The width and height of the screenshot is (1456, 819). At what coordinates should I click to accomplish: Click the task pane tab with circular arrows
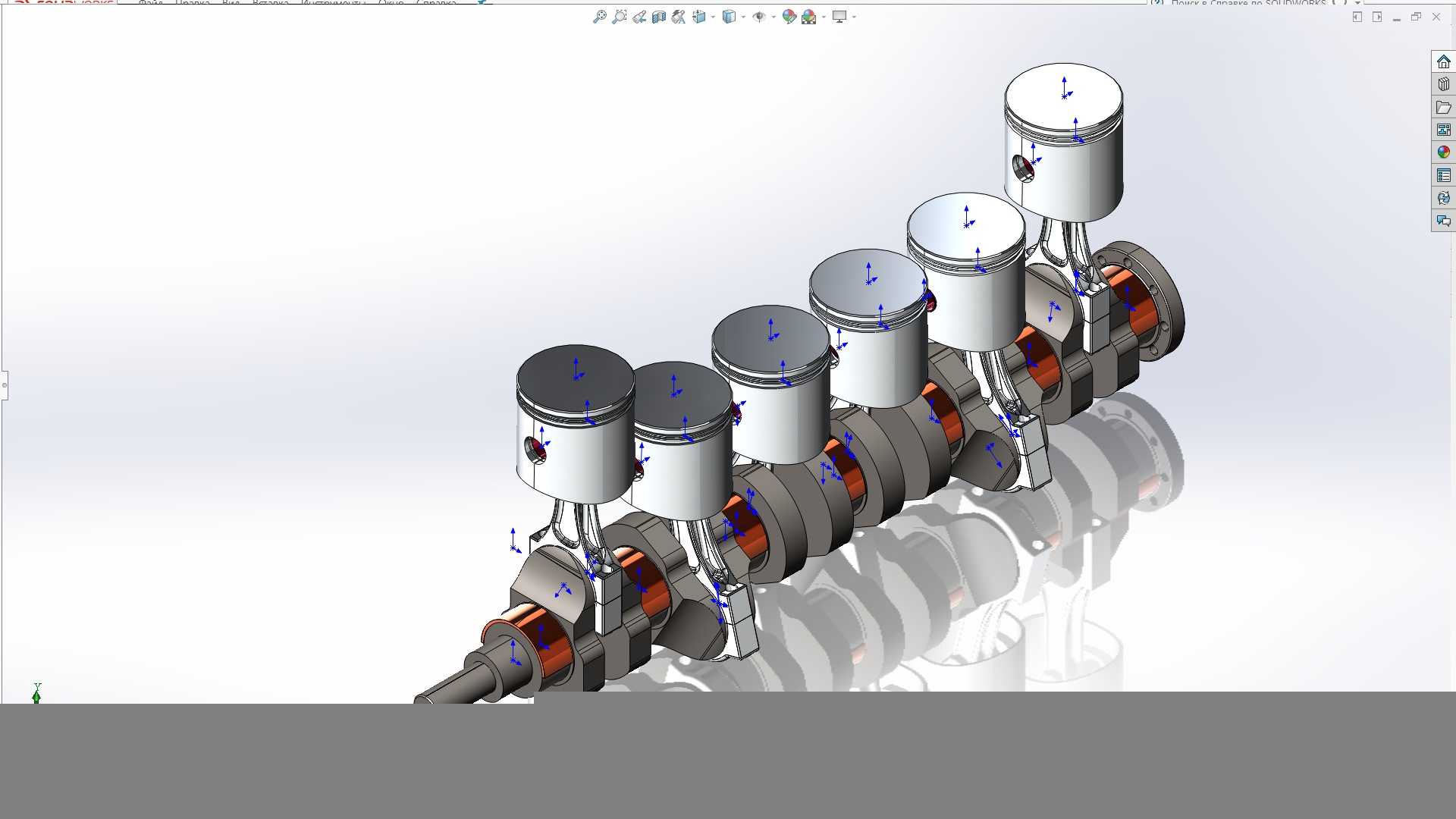[x=1443, y=198]
